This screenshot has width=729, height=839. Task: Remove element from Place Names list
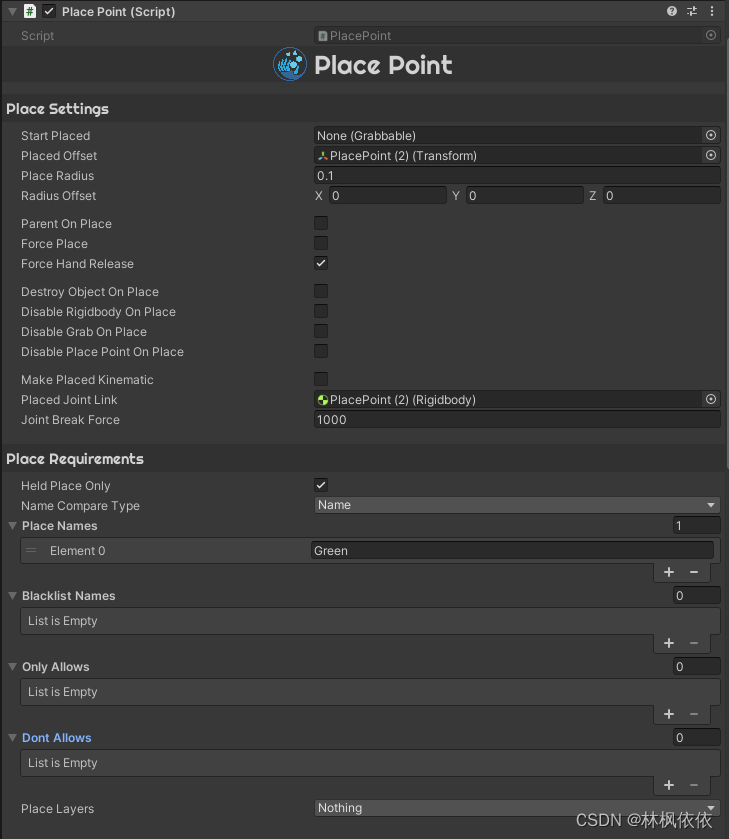(694, 572)
